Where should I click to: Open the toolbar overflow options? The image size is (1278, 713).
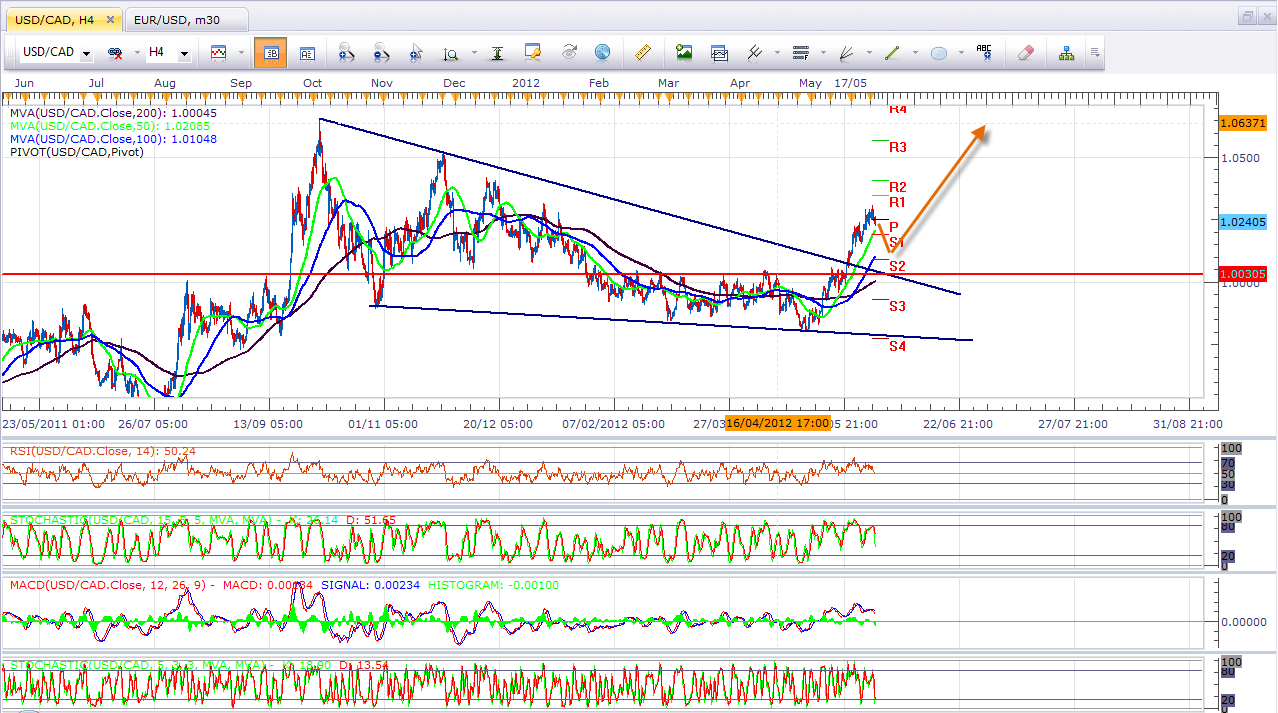pyautogui.click(x=1095, y=53)
